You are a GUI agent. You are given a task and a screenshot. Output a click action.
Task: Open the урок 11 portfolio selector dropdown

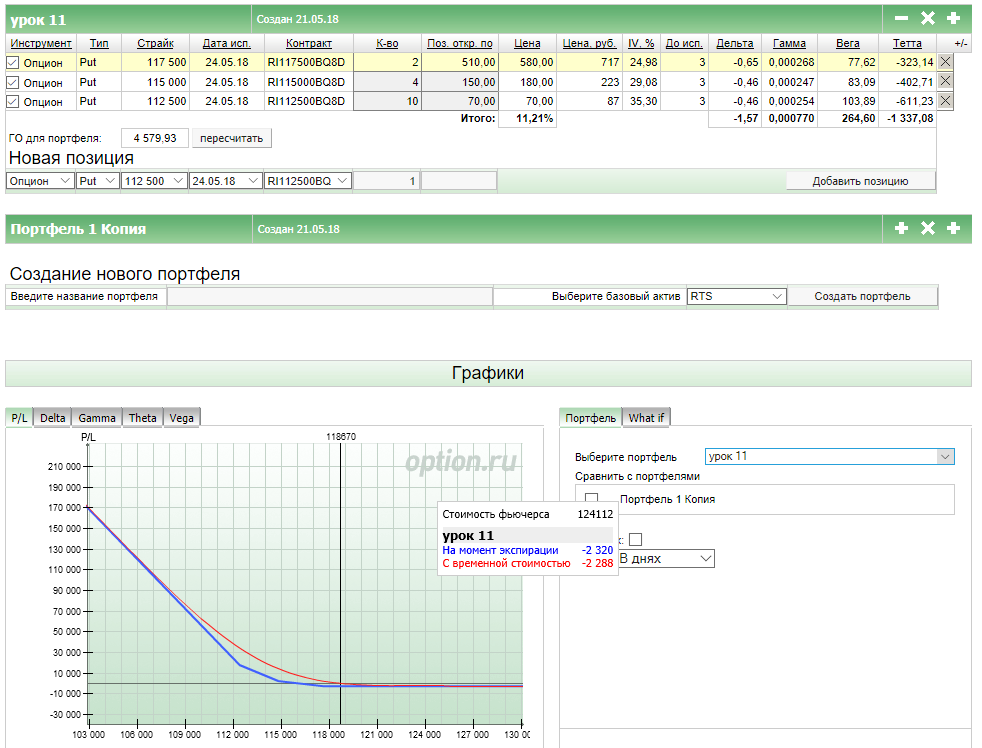coord(829,457)
